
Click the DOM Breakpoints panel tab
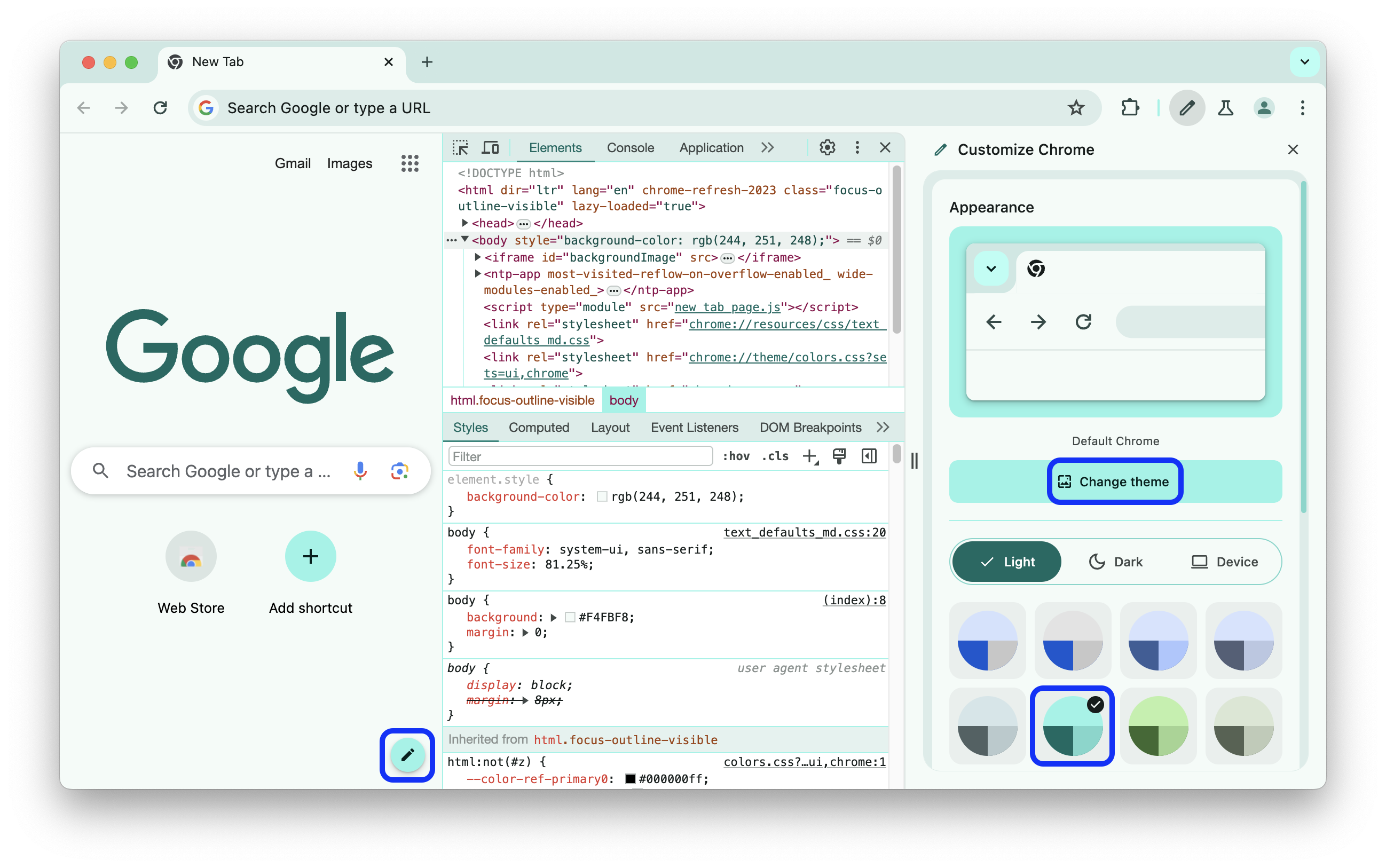(809, 428)
